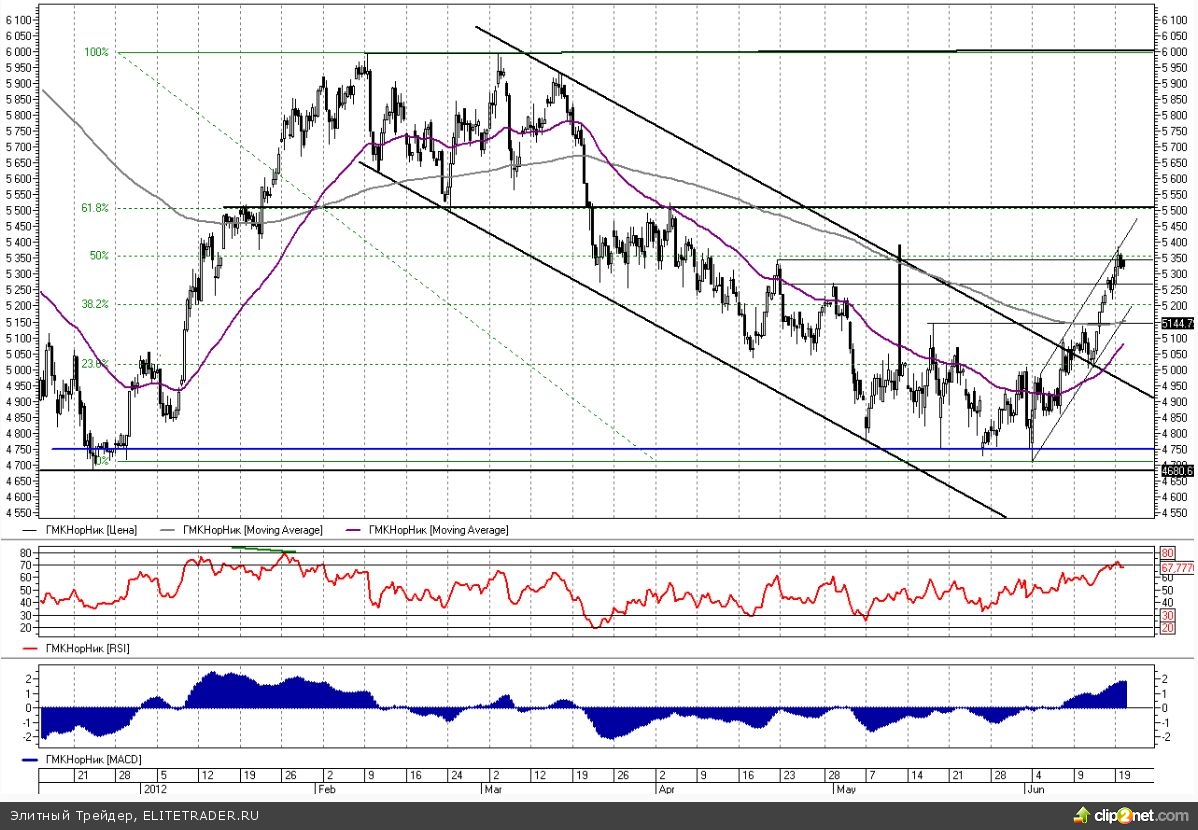Screen dimensions: 1198x830
Task: Click the 5144.7 price marker on right axis
Action: click(x=1175, y=323)
